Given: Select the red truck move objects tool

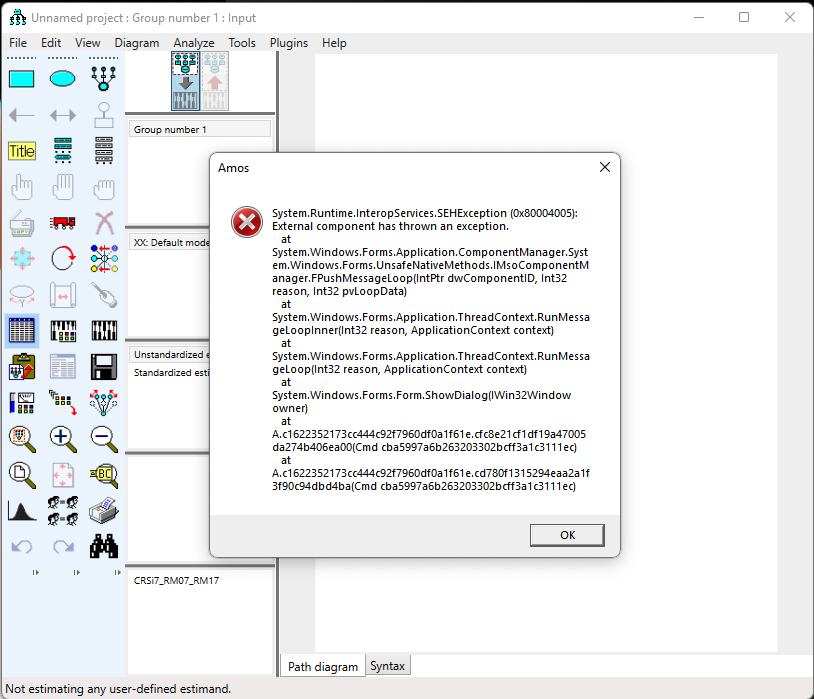Looking at the screenshot, I should 63,222.
